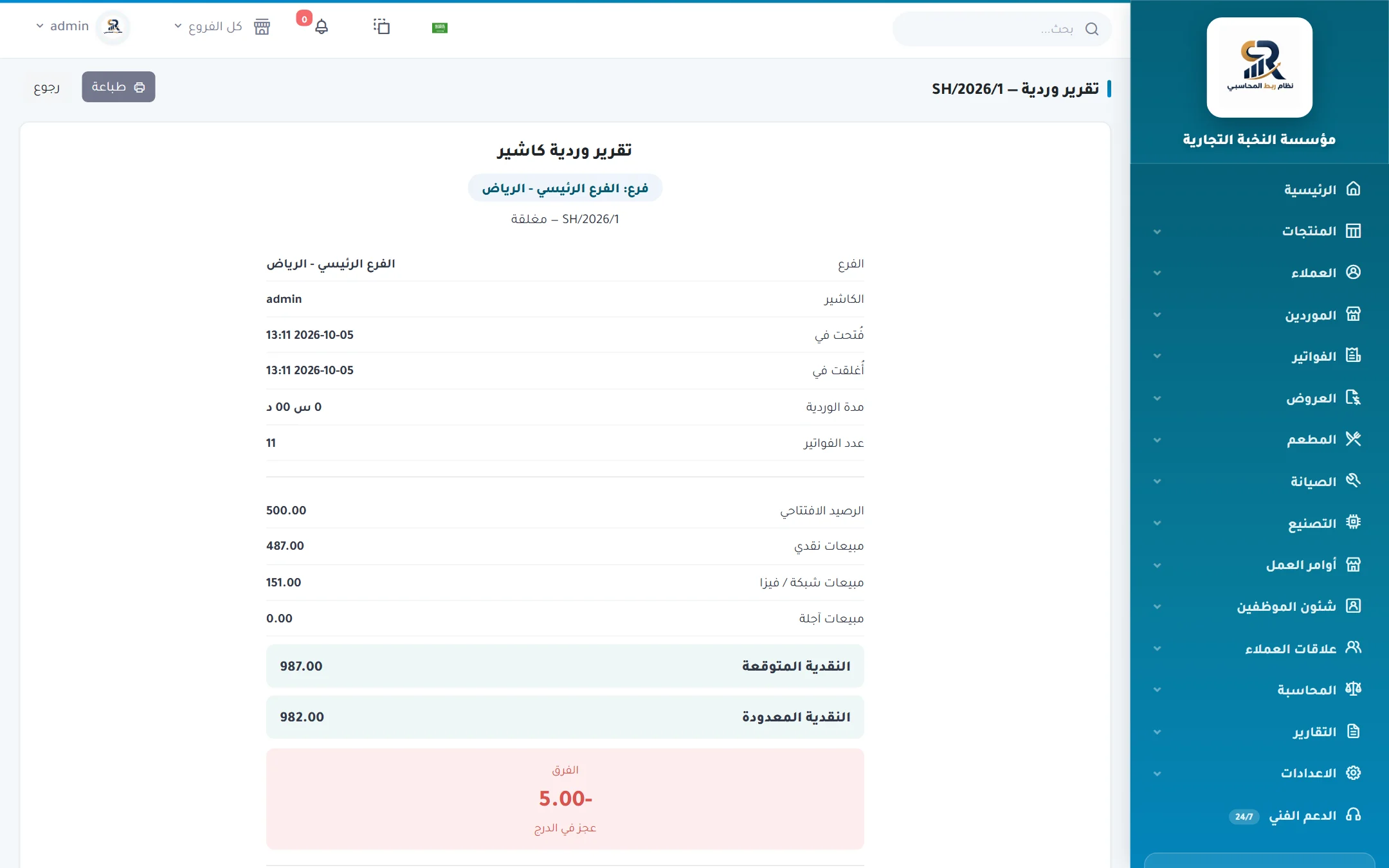Click the branch store icon beside كل الفروع
This screenshot has height=868, width=1389.
click(262, 26)
